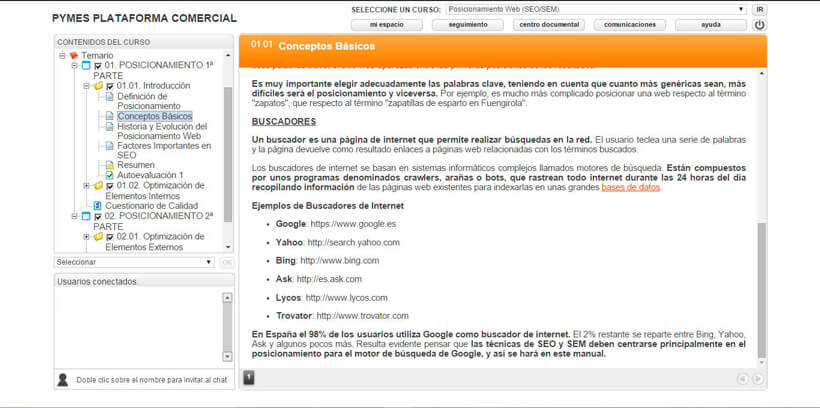Click the course tree scrollbar thumb
Screen dimensions: 820x408
227,154
